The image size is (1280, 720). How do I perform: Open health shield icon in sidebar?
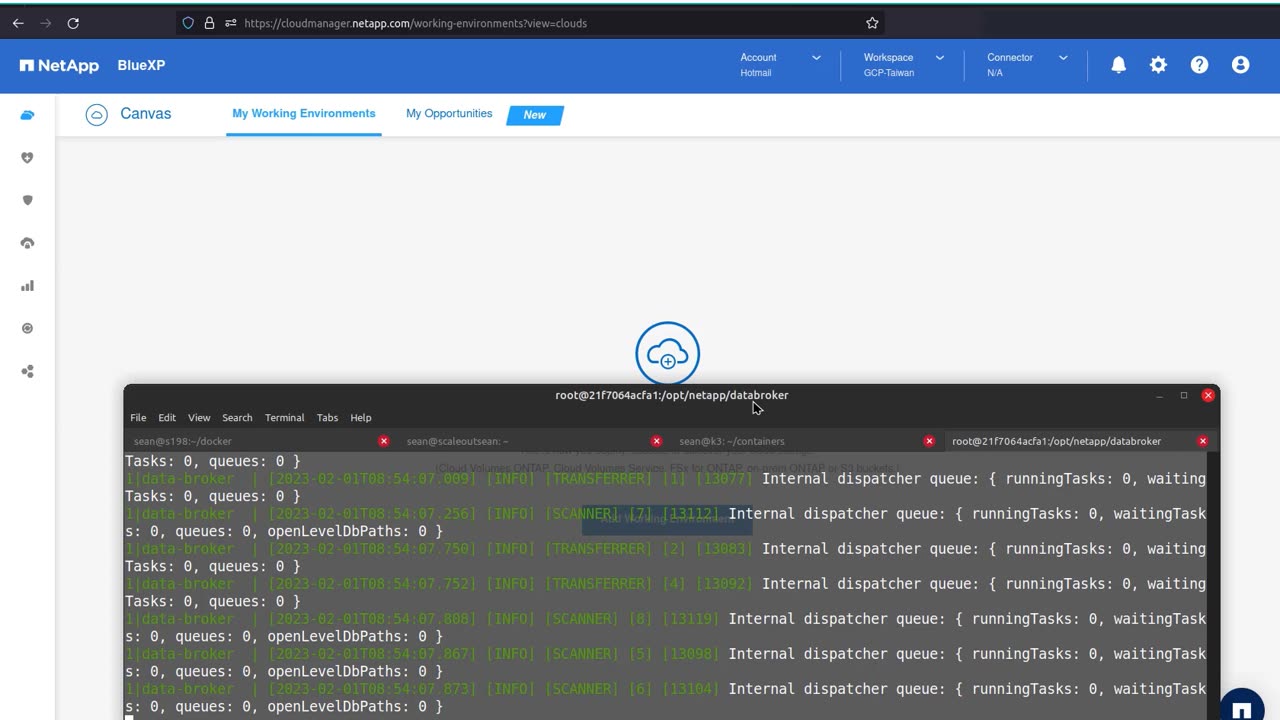click(27, 158)
